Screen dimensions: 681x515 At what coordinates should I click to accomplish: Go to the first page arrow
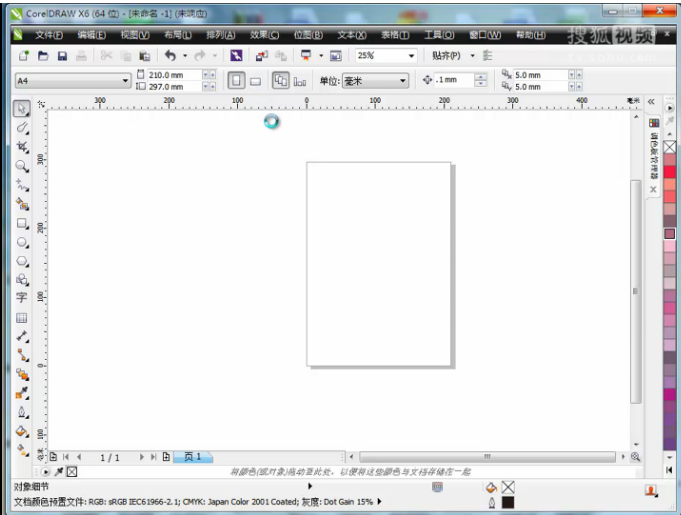point(66,457)
